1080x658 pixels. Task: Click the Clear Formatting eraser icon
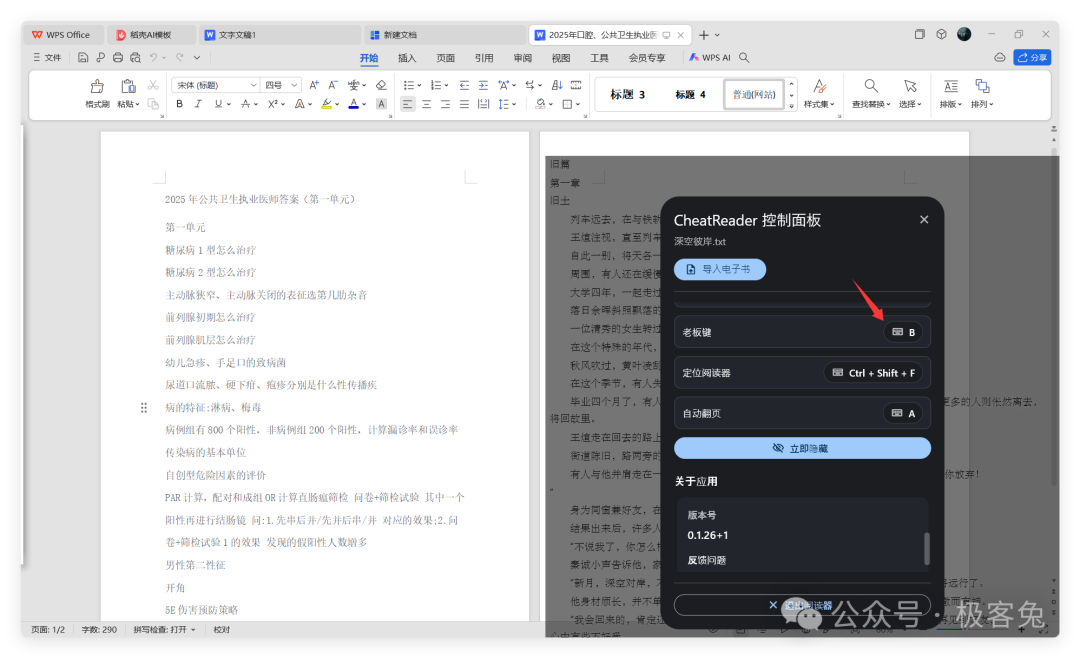click(381, 85)
